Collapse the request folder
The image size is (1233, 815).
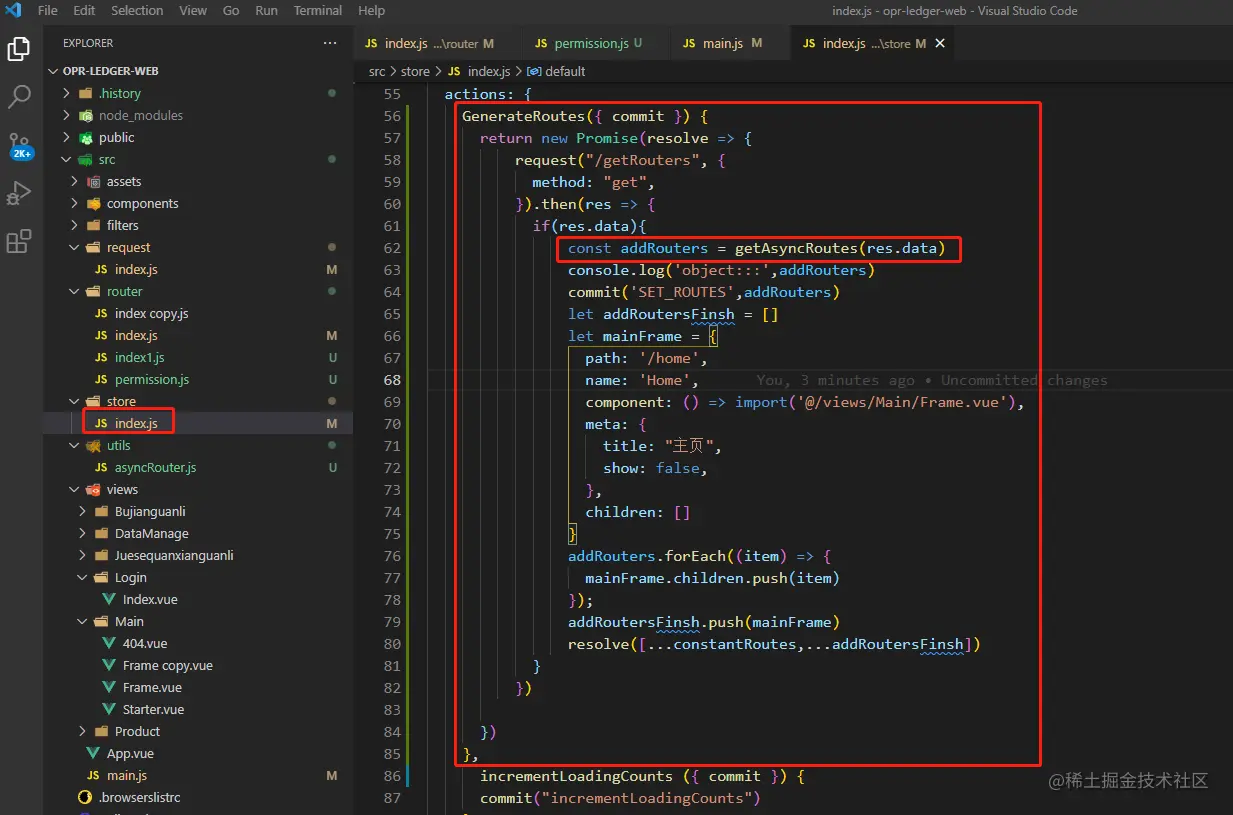(x=74, y=247)
